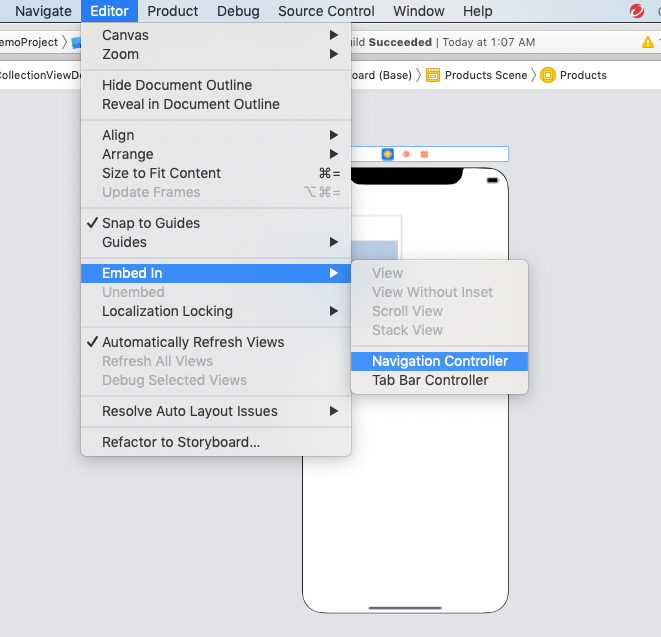Select Tab Bar Controller in Embed In submenu
The width and height of the screenshot is (661, 637).
[x=439, y=380]
